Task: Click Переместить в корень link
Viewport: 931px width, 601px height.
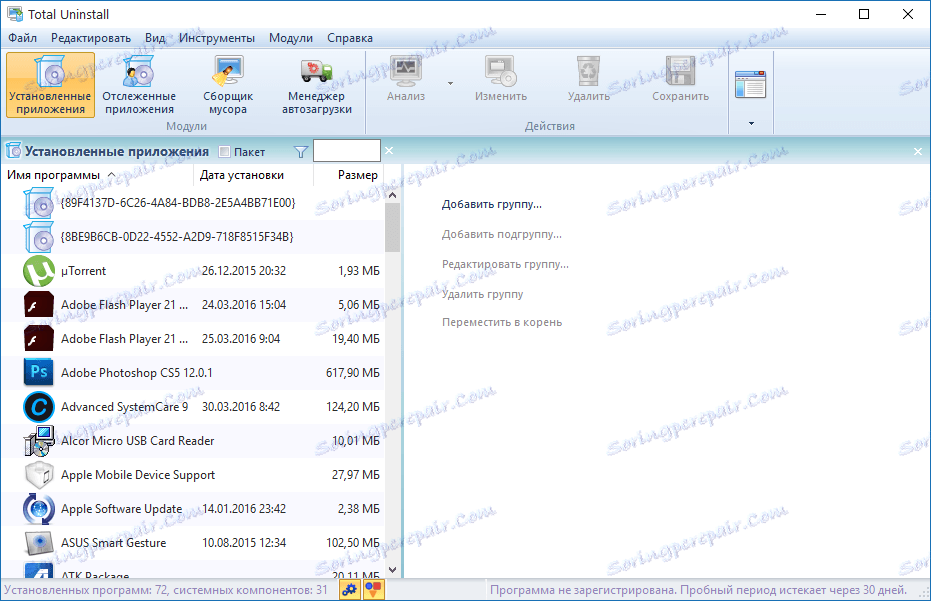Action: (502, 322)
